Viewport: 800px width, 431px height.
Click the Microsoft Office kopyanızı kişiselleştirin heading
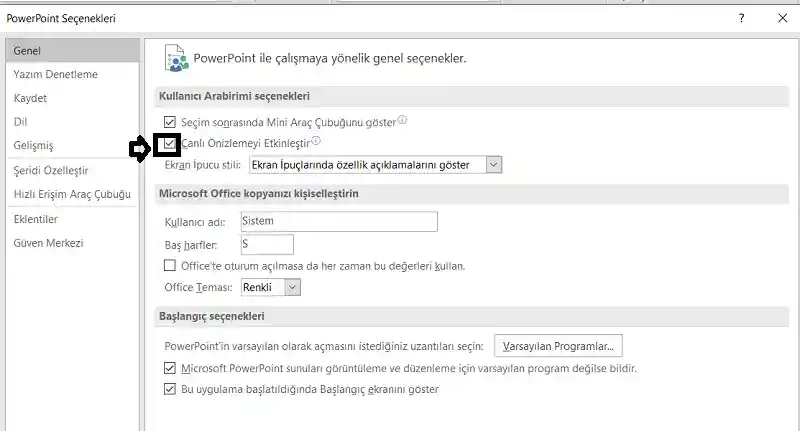[259, 193]
